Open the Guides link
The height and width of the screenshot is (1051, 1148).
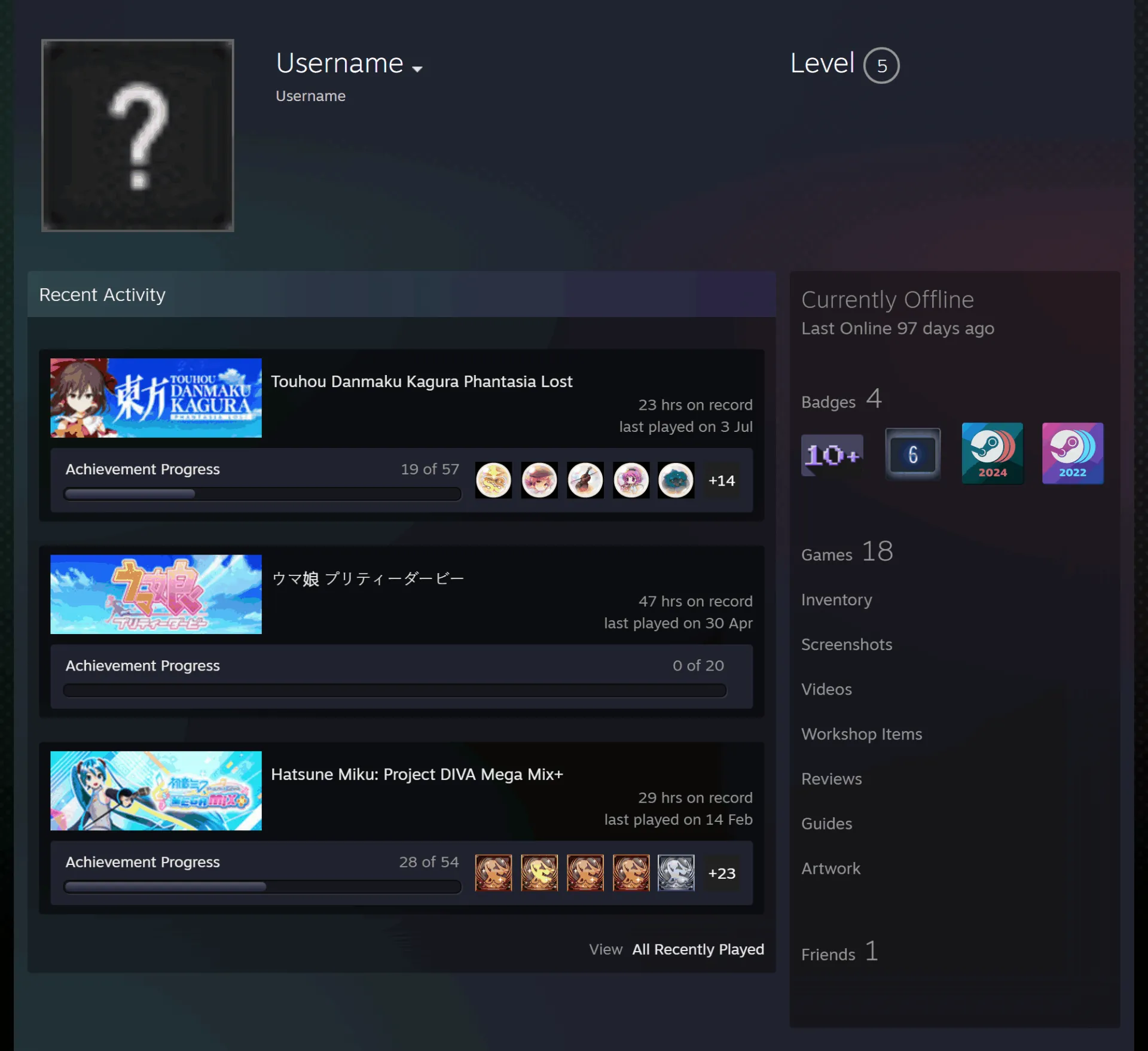coord(826,824)
